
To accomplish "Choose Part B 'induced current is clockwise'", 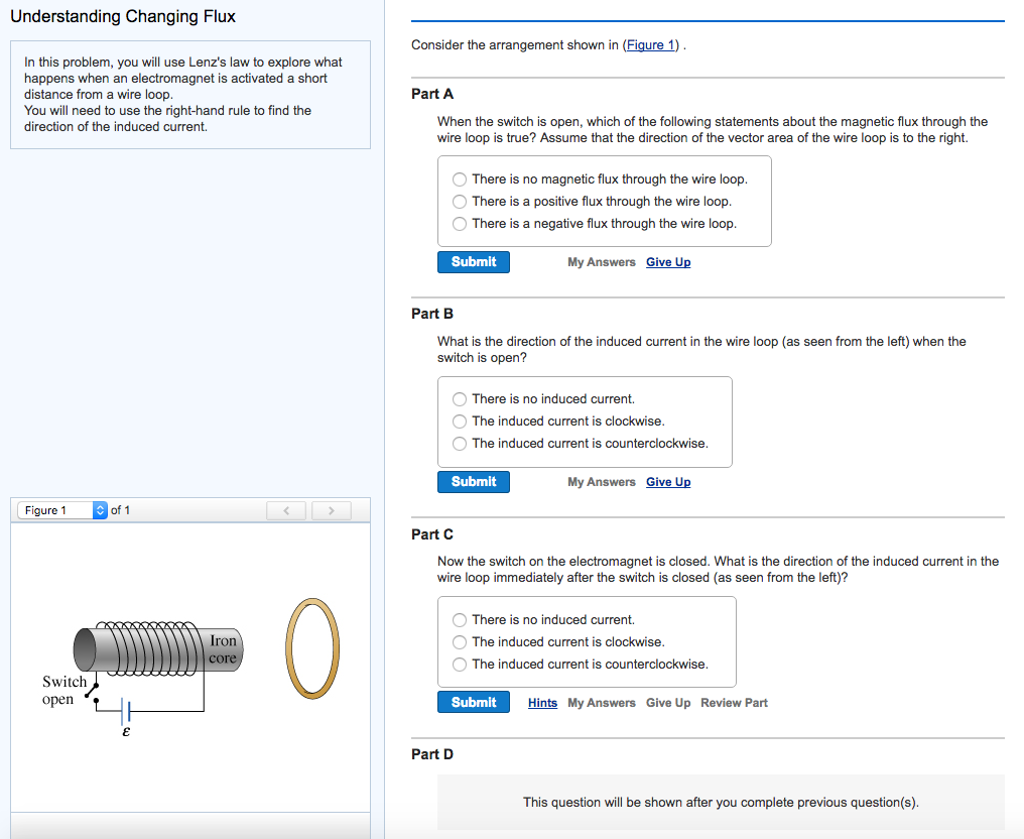I will [x=459, y=421].
